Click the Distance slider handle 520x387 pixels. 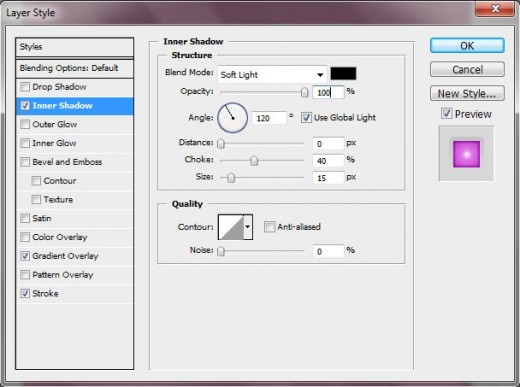click(221, 144)
